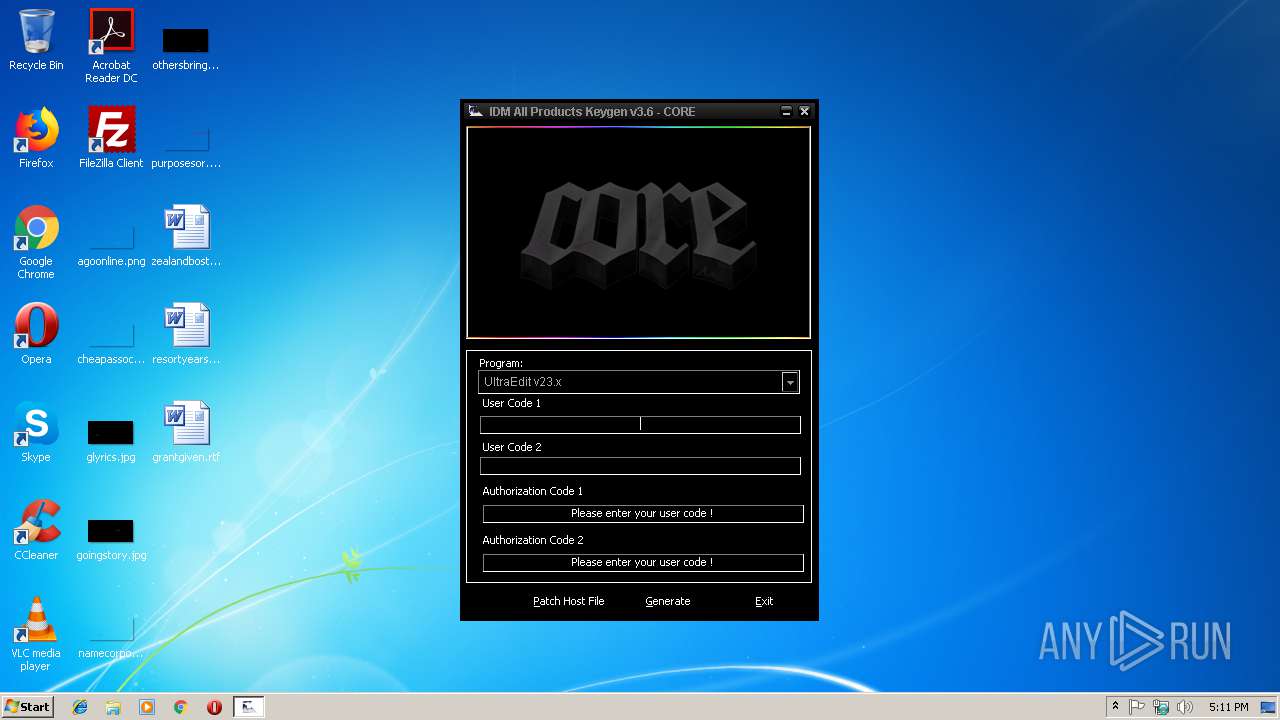This screenshot has height=720, width=1280.
Task: Select the othersbring desktop file
Action: (x=185, y=46)
